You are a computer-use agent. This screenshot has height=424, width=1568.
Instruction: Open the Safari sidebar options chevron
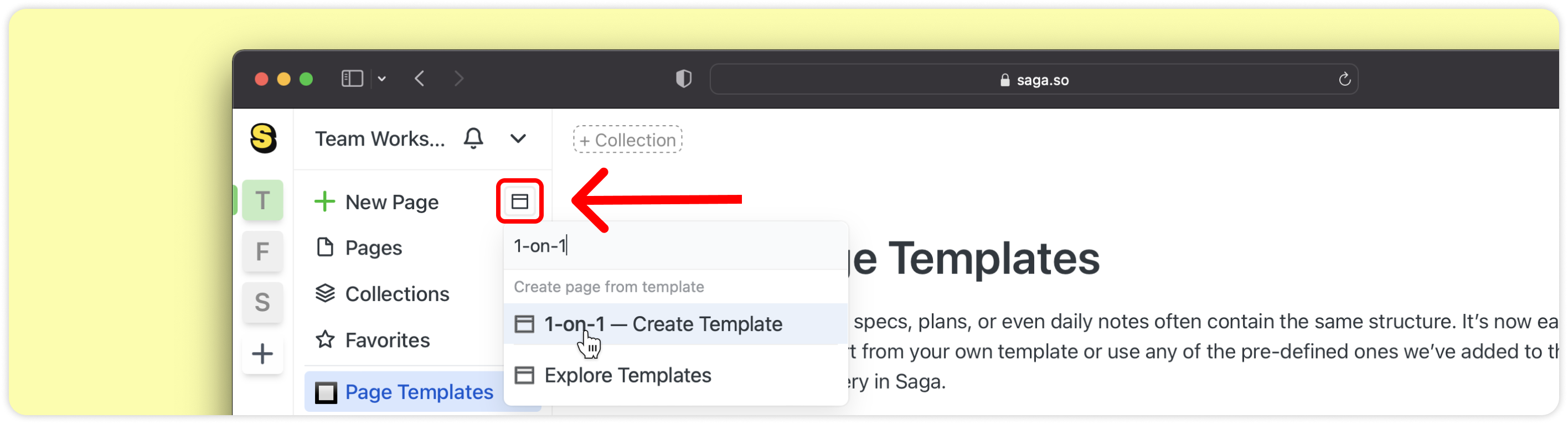click(x=381, y=79)
